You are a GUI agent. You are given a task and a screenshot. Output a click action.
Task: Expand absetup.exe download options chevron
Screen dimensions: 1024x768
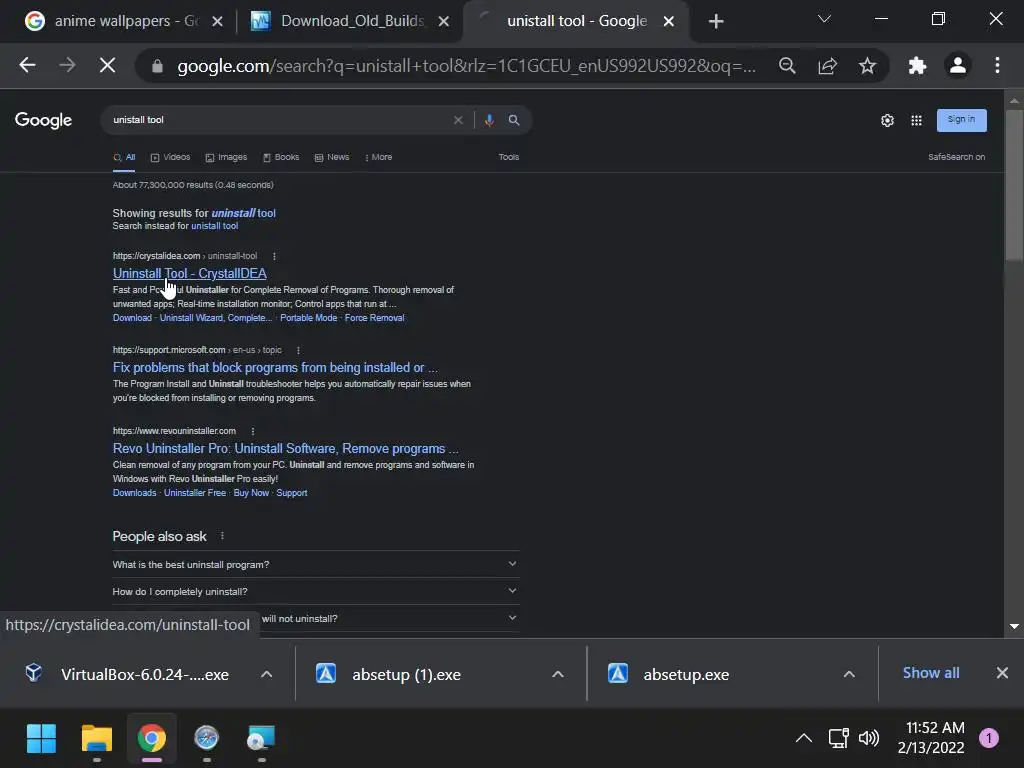[849, 674]
